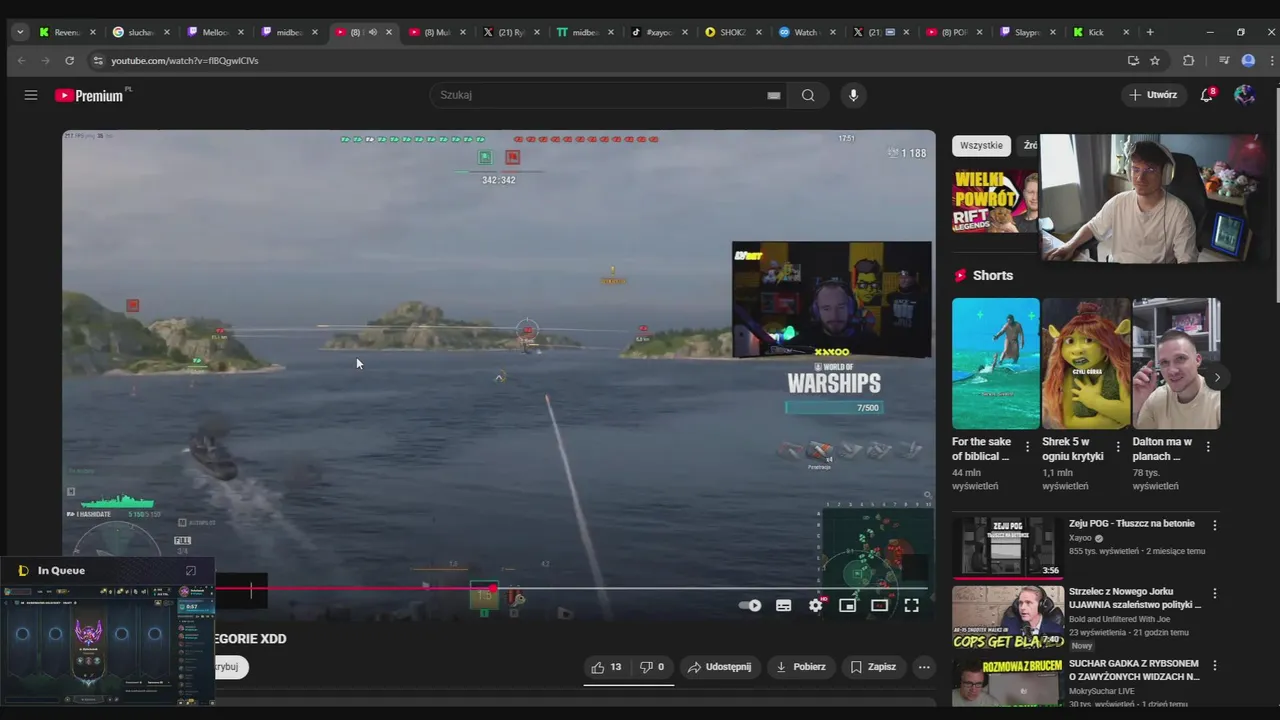The height and width of the screenshot is (720, 1280).
Task: Open the install app icon in address bar
Action: (x=1133, y=61)
